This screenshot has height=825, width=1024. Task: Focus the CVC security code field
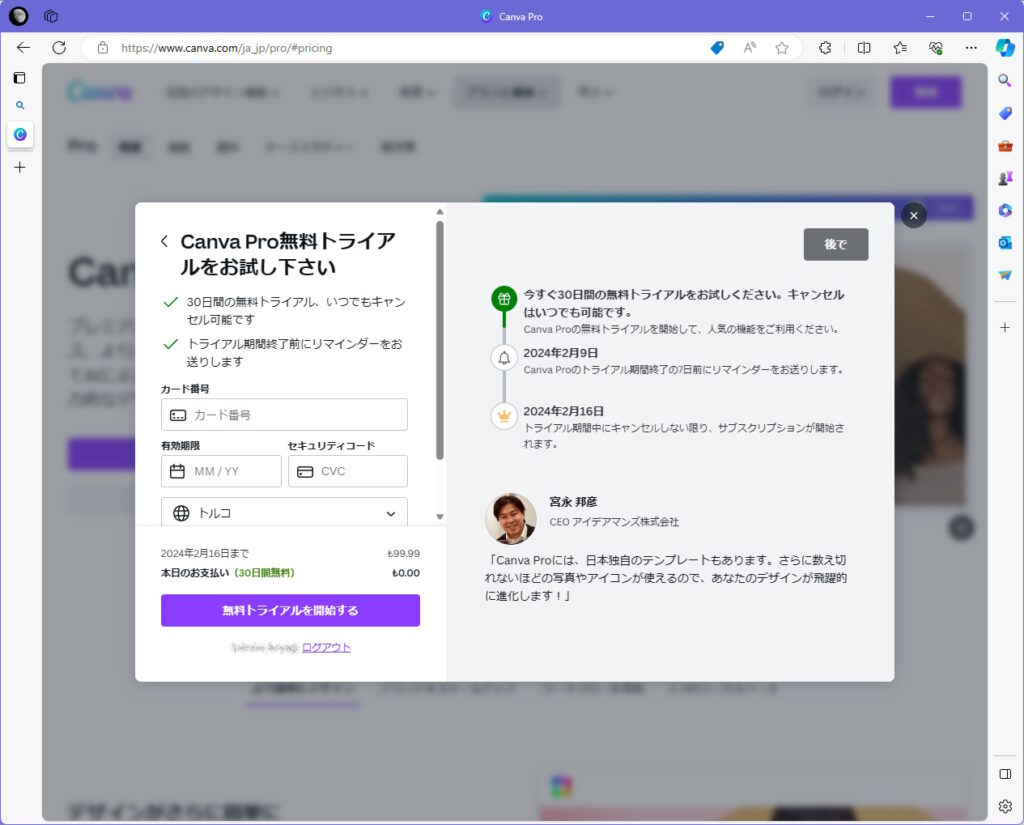coord(348,472)
